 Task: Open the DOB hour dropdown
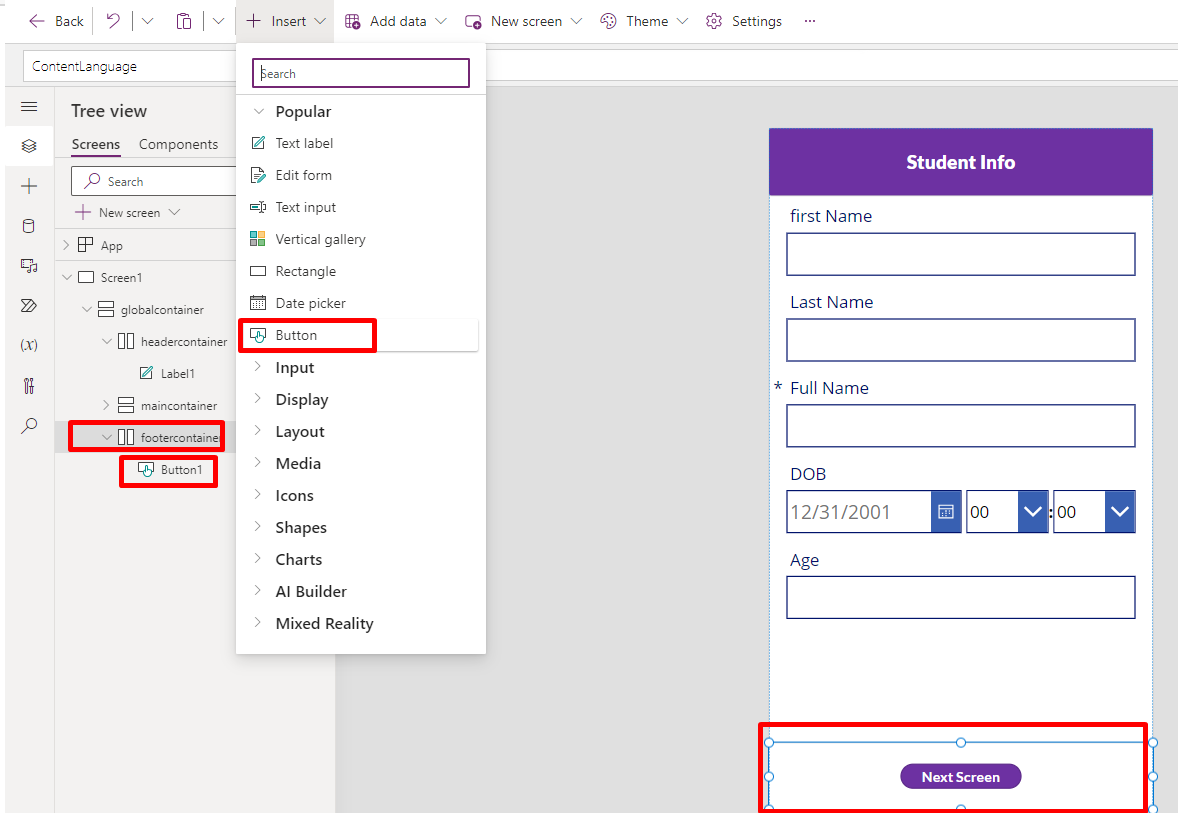coord(1032,512)
